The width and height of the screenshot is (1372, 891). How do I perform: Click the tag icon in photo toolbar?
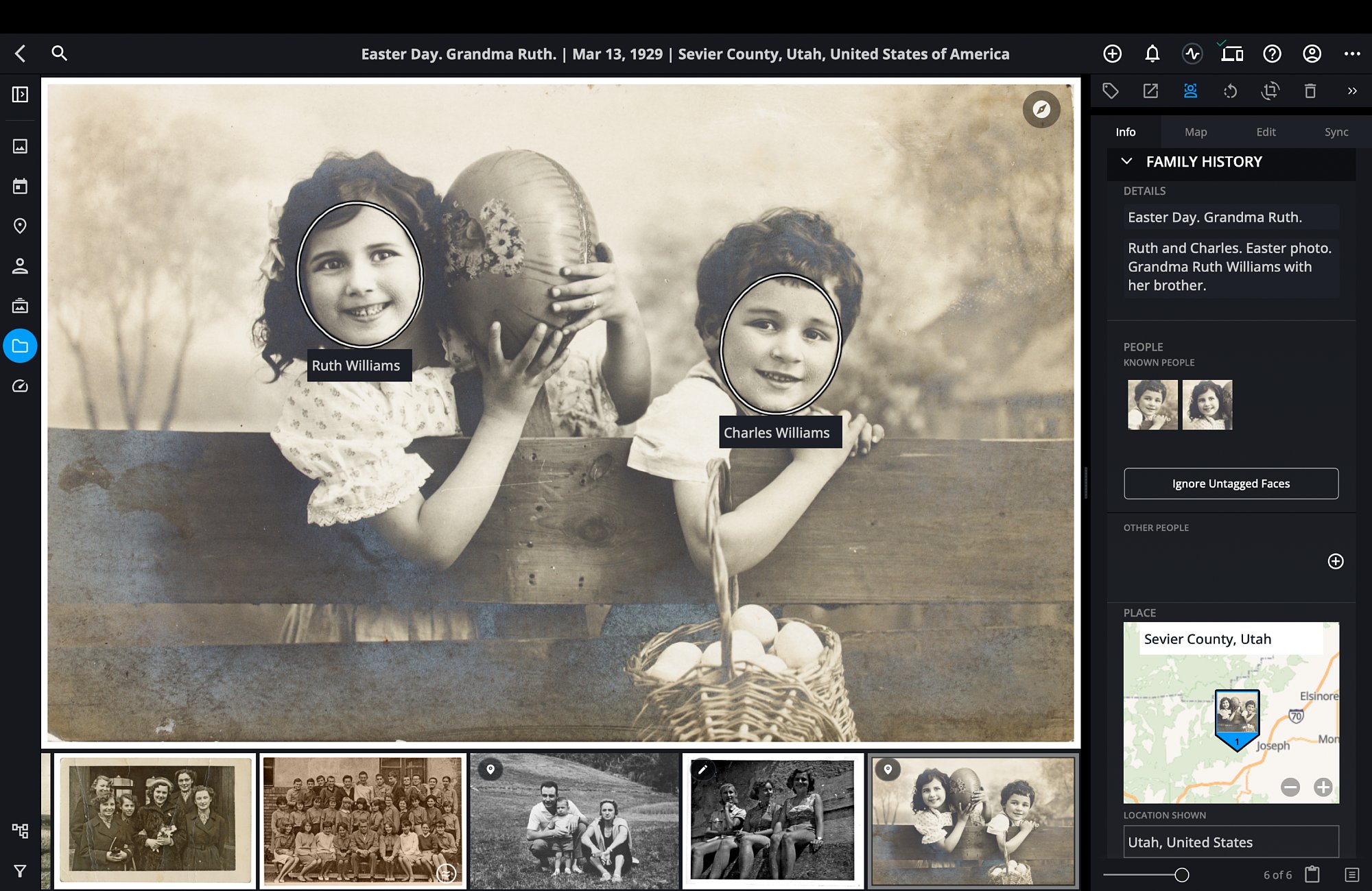tap(1111, 91)
